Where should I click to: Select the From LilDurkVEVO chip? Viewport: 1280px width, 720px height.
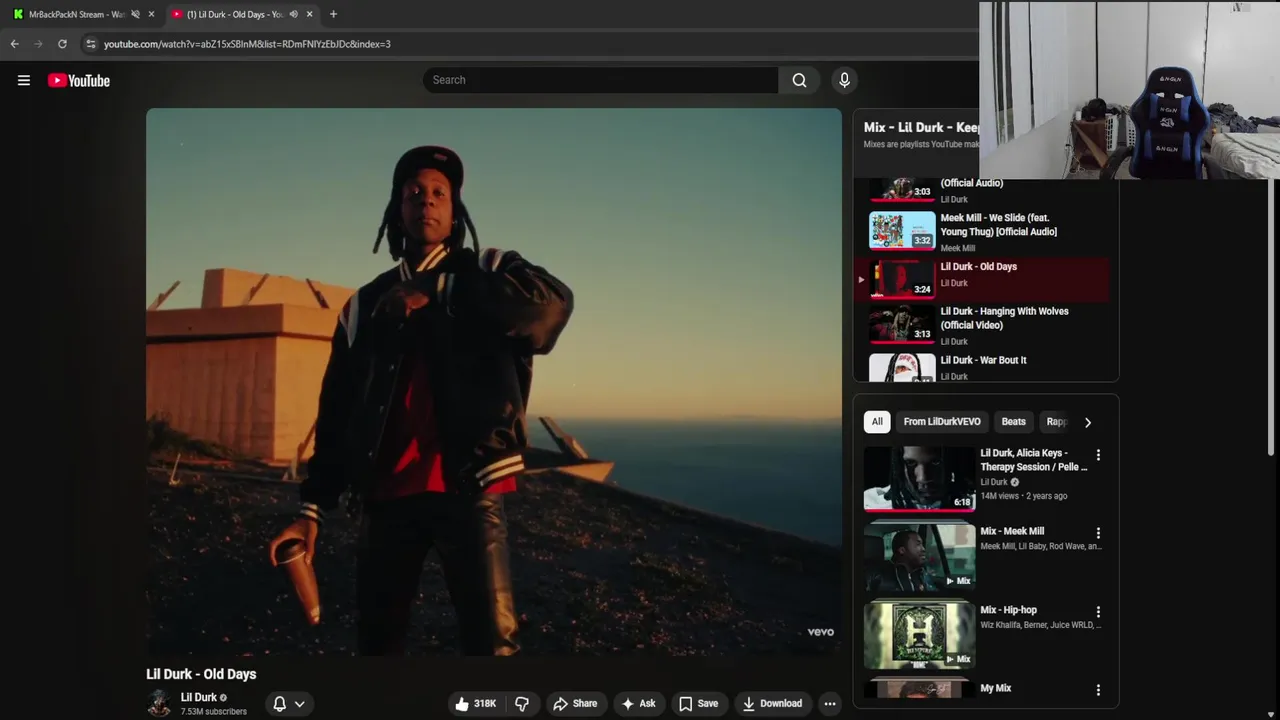942,422
